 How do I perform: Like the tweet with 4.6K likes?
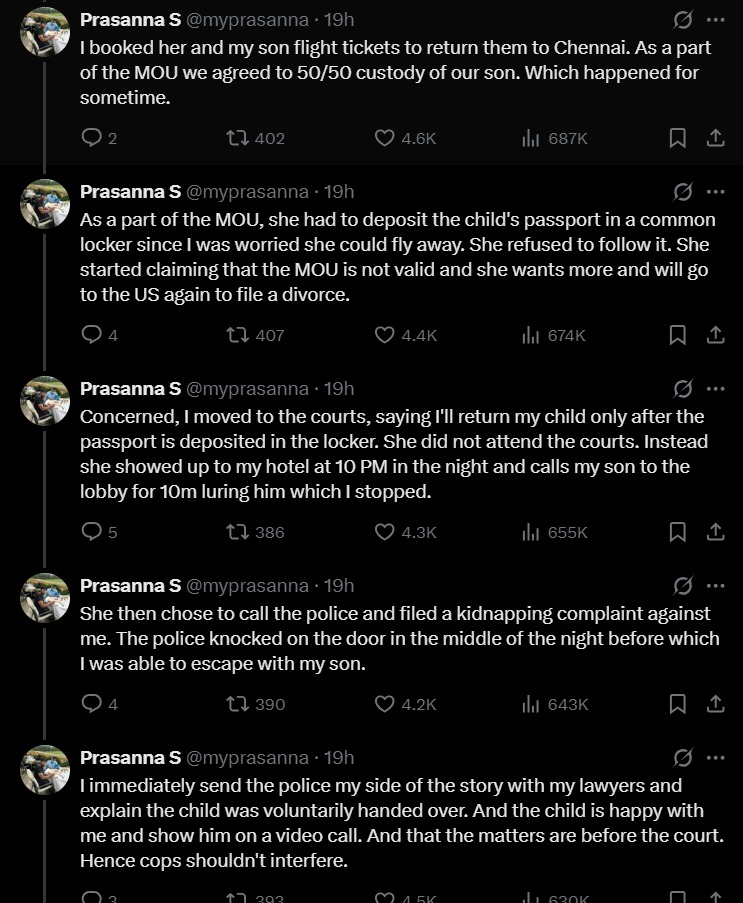pos(385,138)
